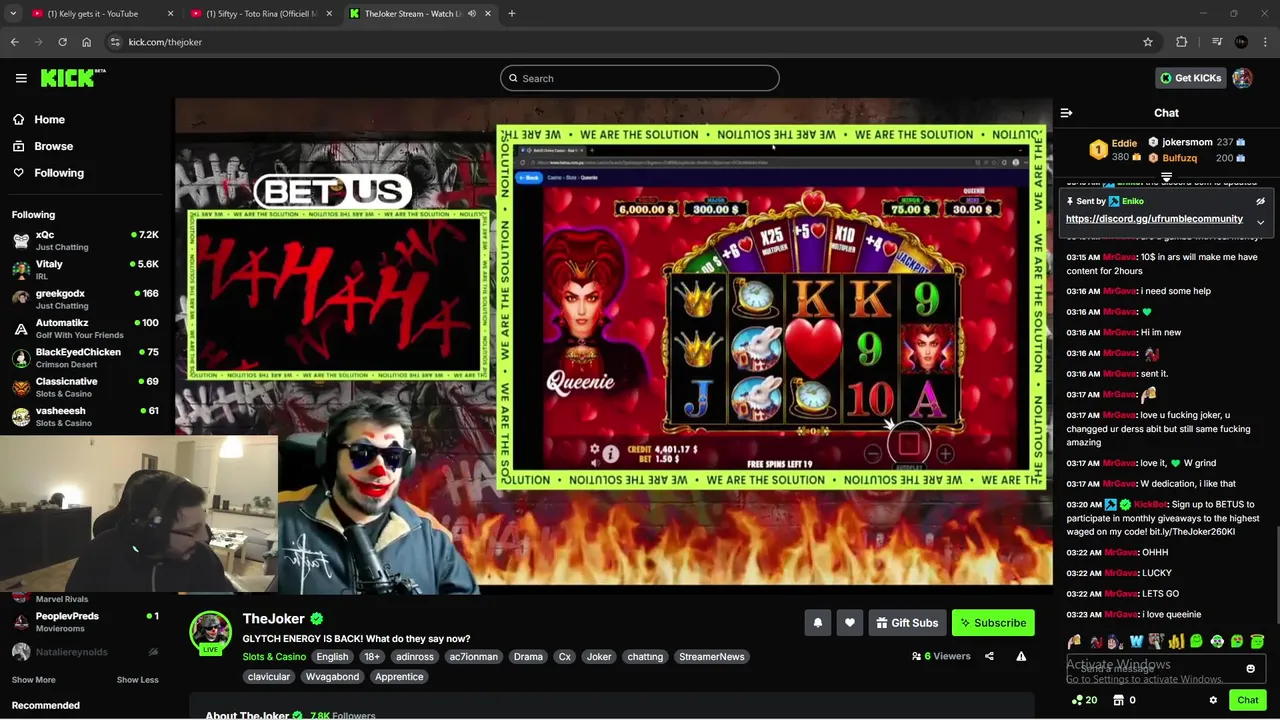Image resolution: width=1280 pixels, height=720 pixels.
Task: View site information icon in address bar
Action: 115,42
